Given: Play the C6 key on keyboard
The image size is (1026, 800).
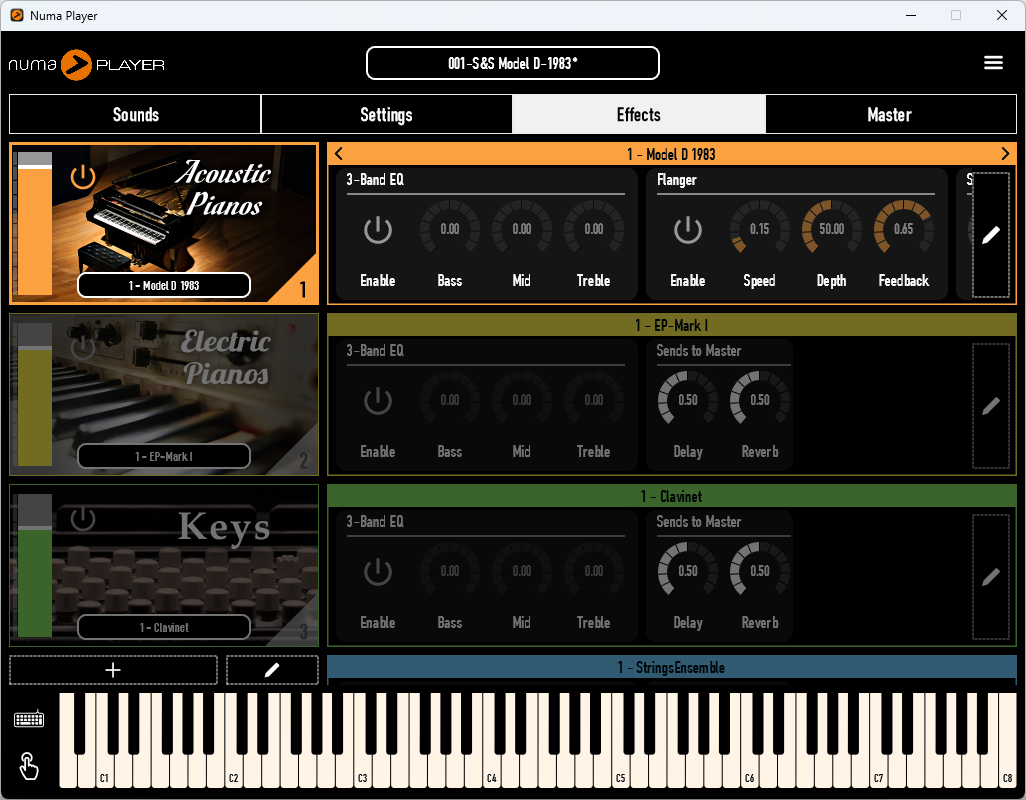Looking at the screenshot, I should coord(750,772).
